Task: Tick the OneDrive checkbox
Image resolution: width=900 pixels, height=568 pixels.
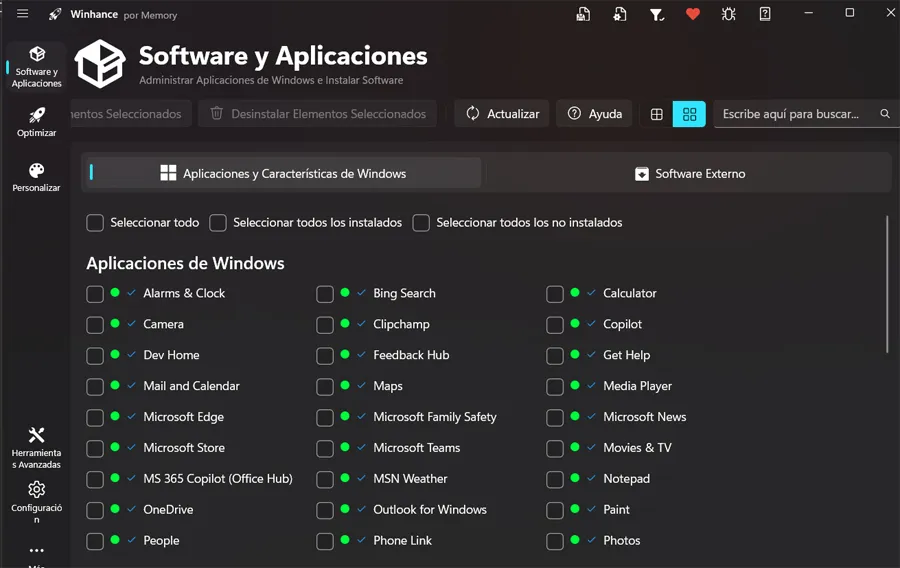Action: point(95,511)
